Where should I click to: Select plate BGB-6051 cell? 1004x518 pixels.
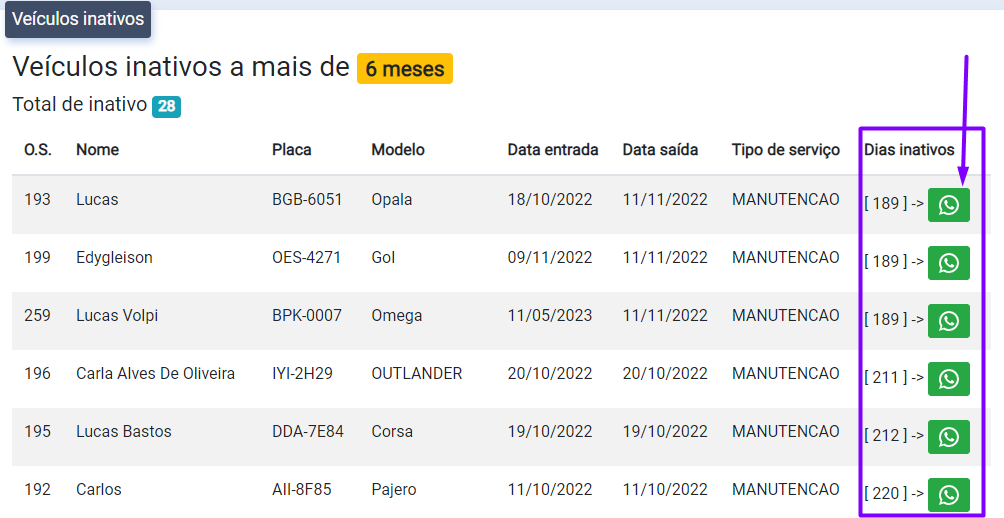(307, 200)
